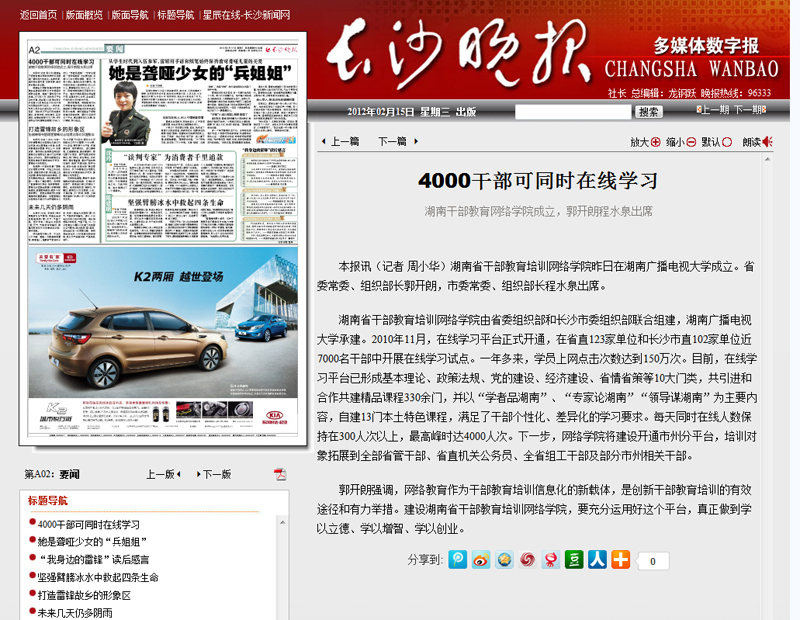Click the 多媒体数字报 header text
800x620 pixels.
coord(707,46)
